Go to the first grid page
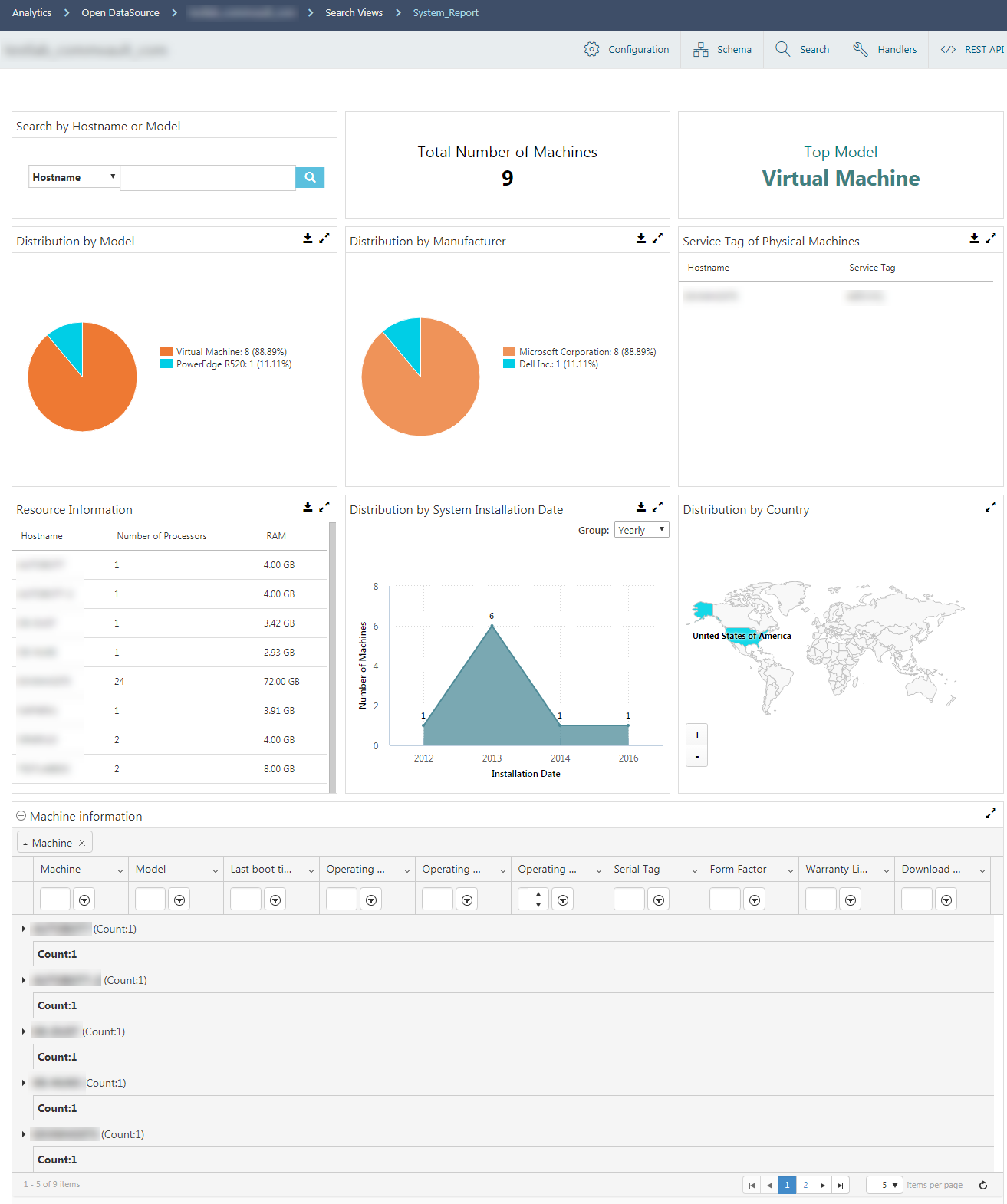The image size is (1007, 1204). coord(752,1185)
